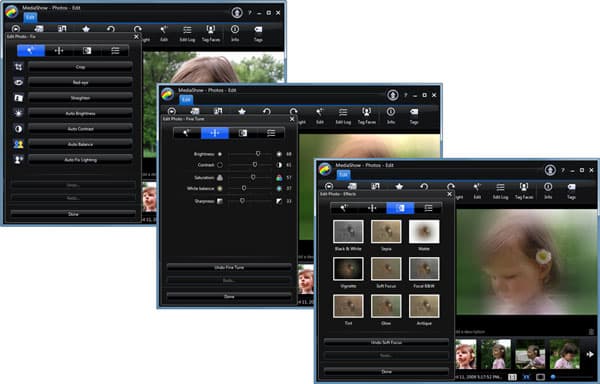Click the Undo Soft Focus button
Image resolution: width=600 pixels, height=384 pixels.
[x=386, y=342]
